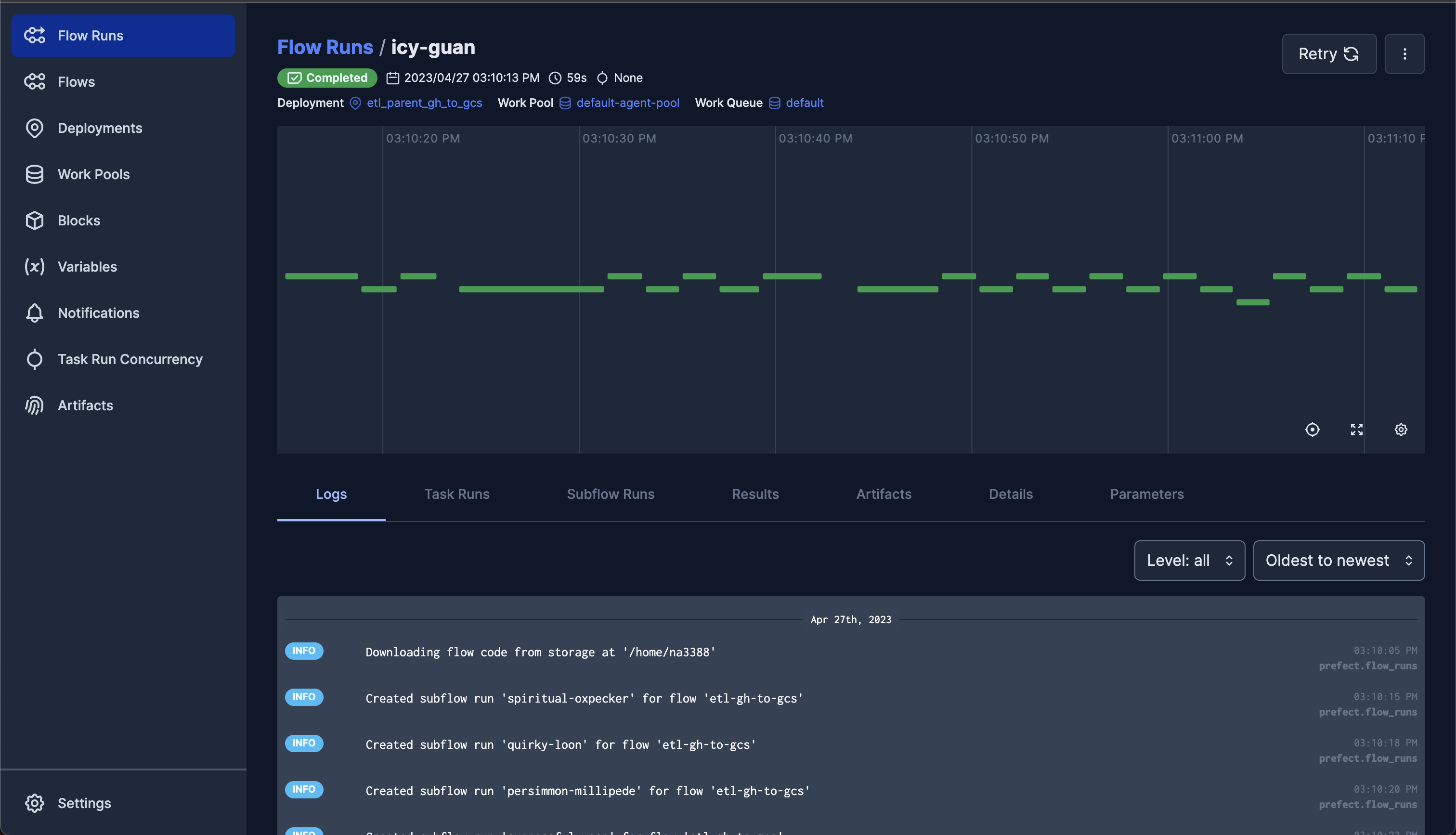
Task: Click the icy-guan run title
Action: coord(433,47)
